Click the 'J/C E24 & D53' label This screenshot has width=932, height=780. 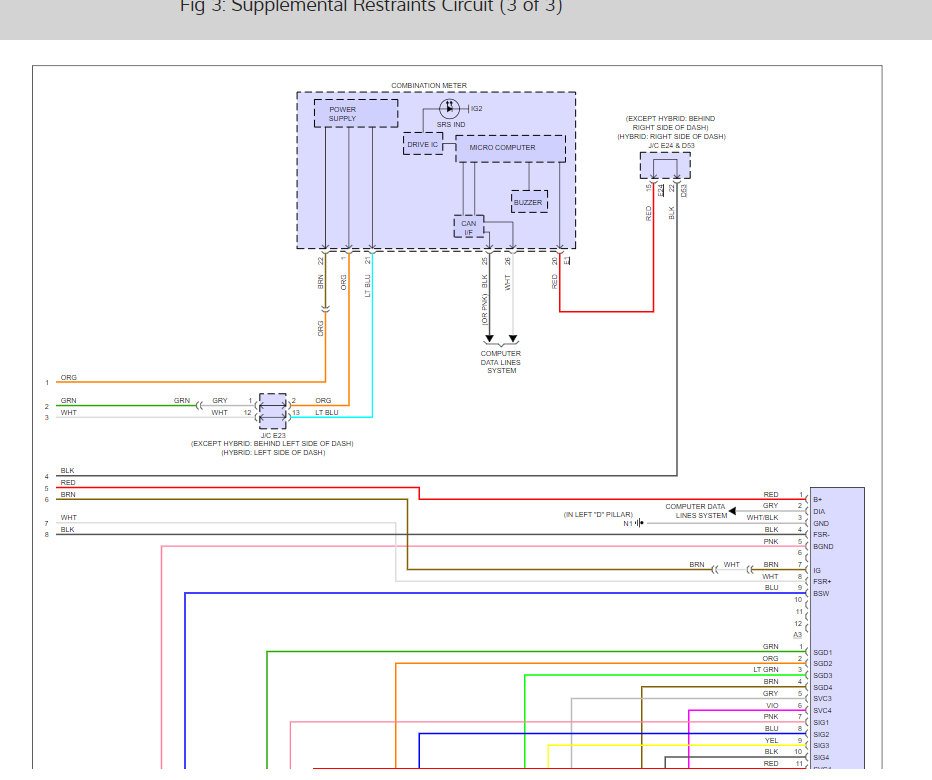click(671, 146)
